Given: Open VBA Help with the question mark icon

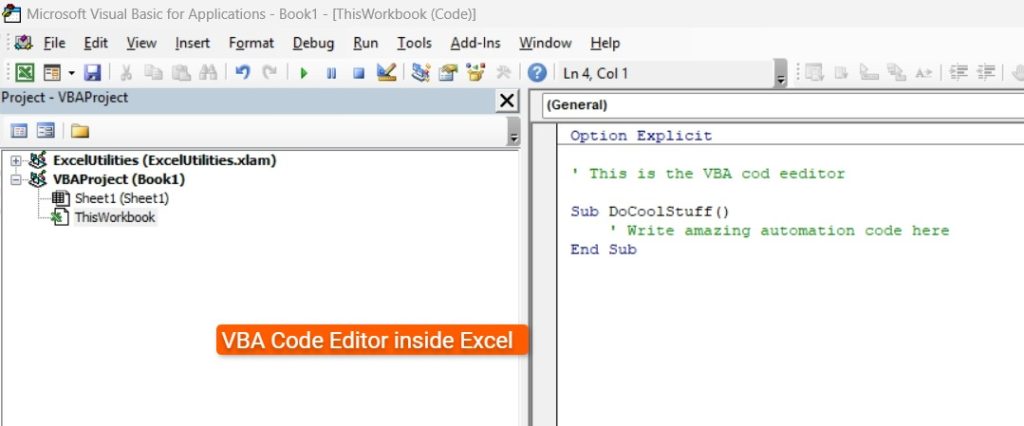Looking at the screenshot, I should [537, 73].
